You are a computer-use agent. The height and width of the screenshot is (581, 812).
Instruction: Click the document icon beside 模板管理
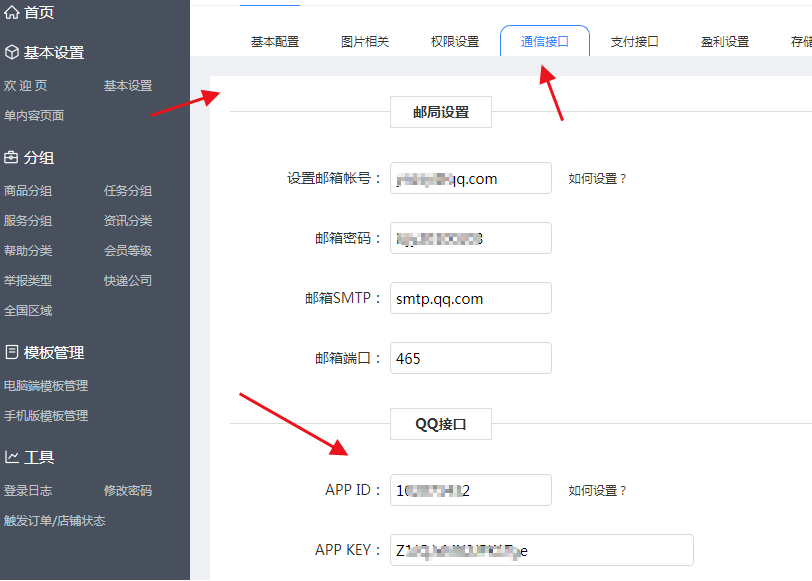(11, 353)
